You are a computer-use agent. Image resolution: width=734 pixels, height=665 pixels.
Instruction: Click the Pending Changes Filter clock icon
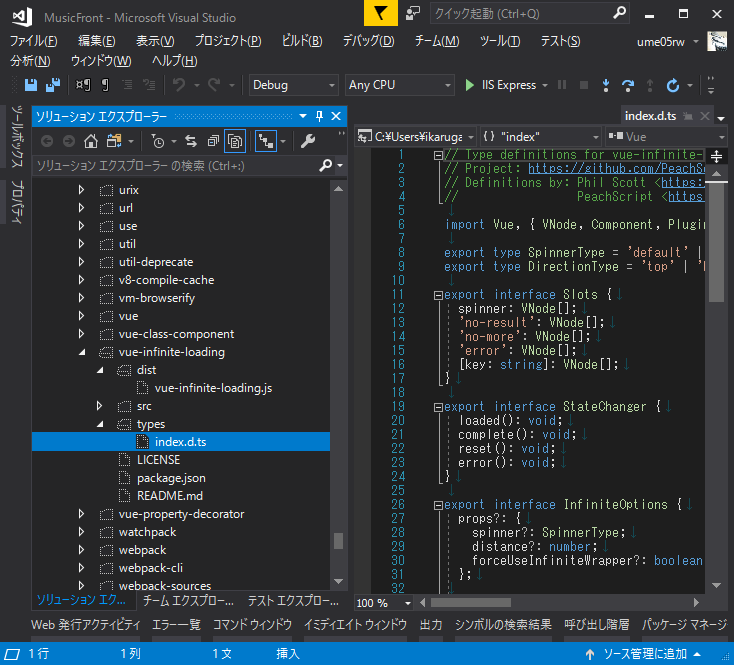point(158,141)
